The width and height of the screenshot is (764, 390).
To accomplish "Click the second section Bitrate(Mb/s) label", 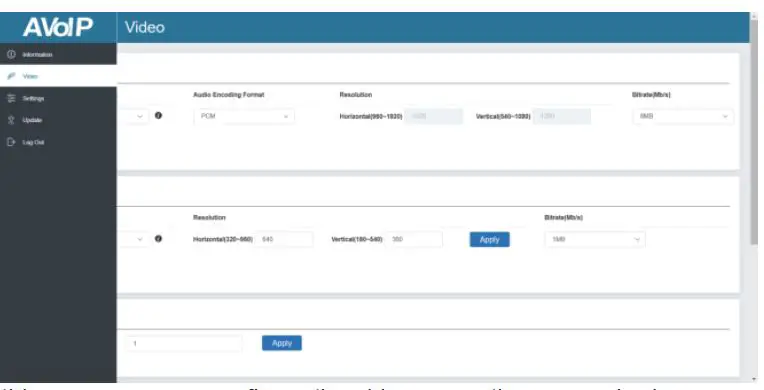I will pyautogui.click(x=563, y=217).
